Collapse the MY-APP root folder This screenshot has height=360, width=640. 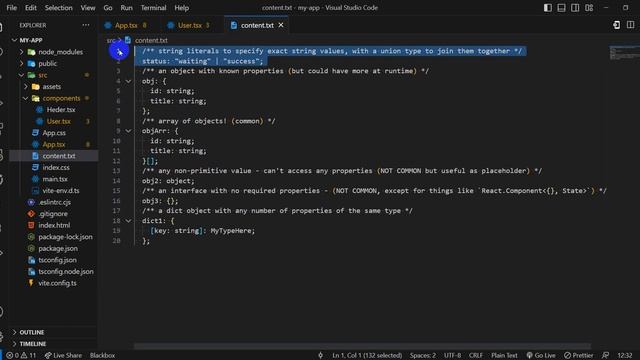(x=15, y=40)
